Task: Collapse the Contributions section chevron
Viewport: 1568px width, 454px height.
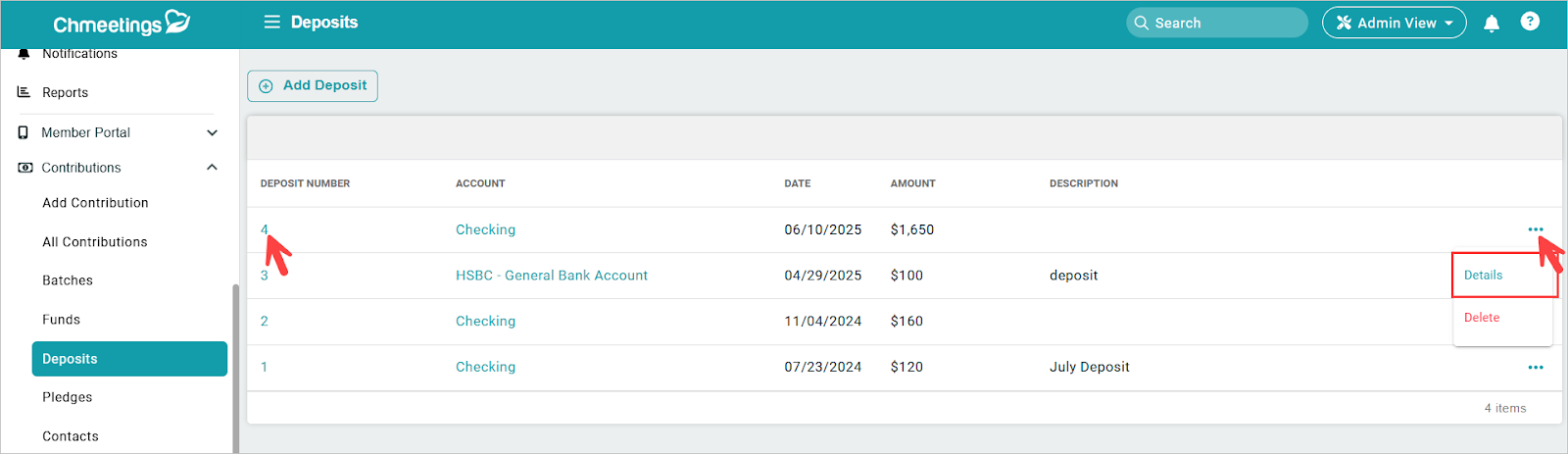Action: point(212,168)
